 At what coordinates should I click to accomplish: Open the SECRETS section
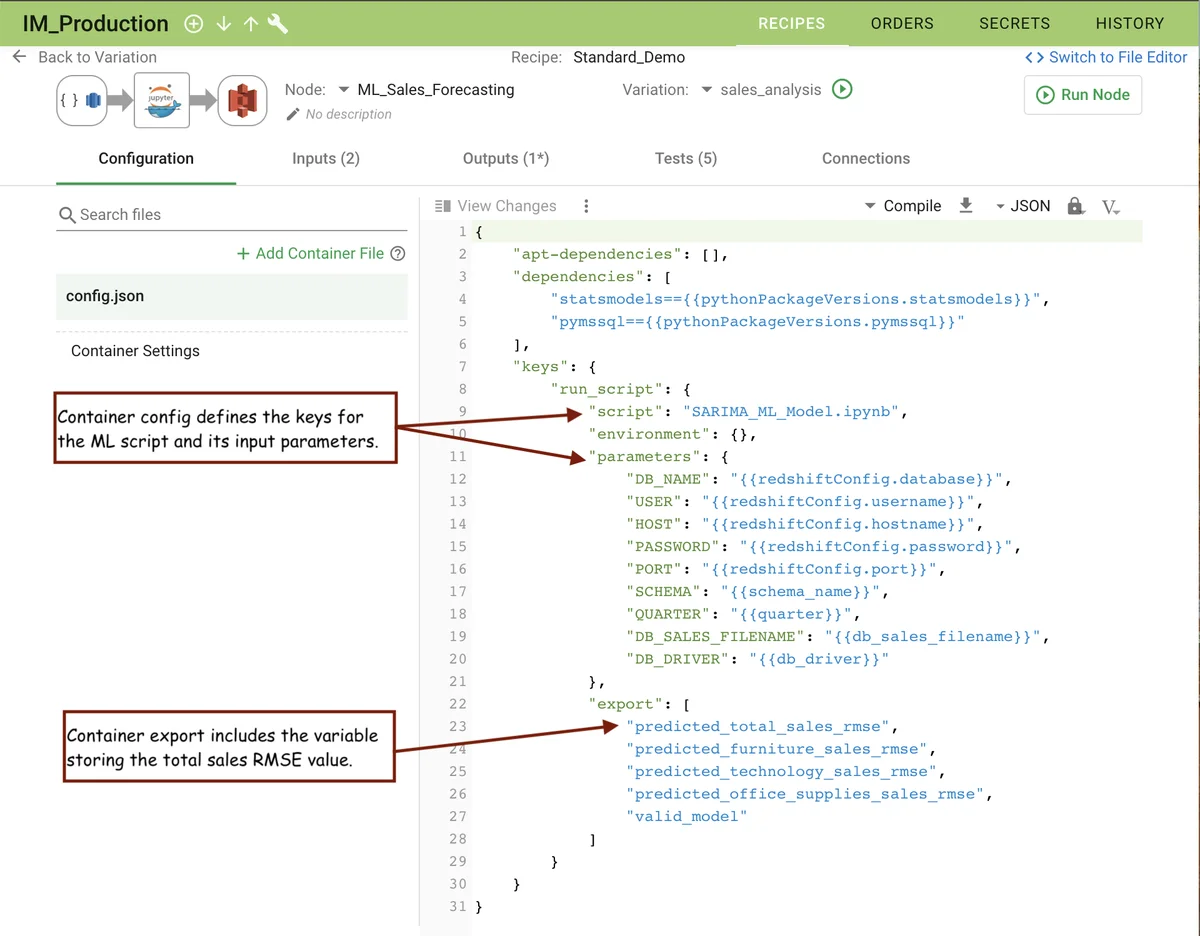[x=1014, y=23]
